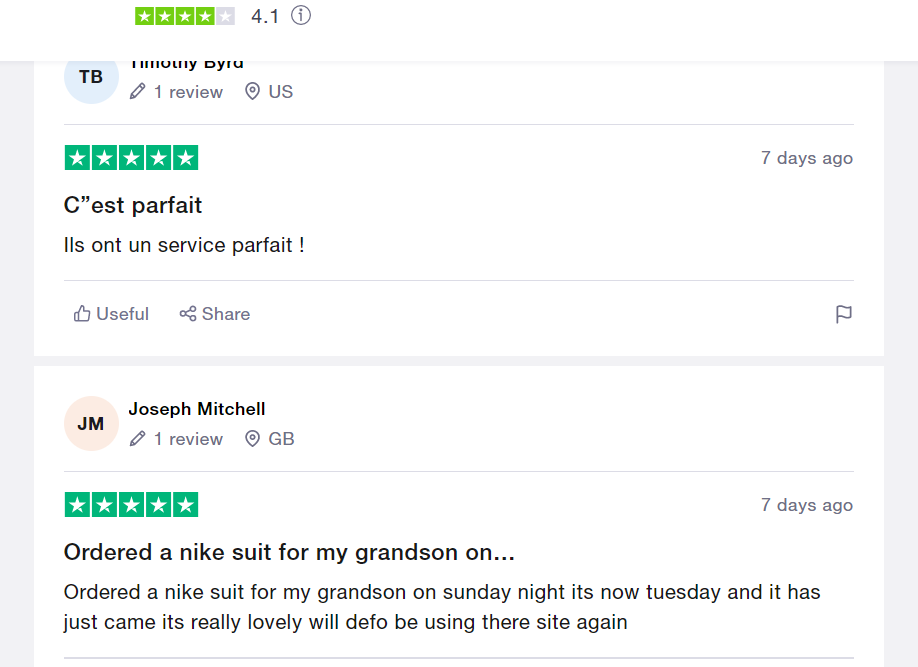
Task: Click the 4.1 overall star rating
Action: pyautogui.click(x=185, y=16)
